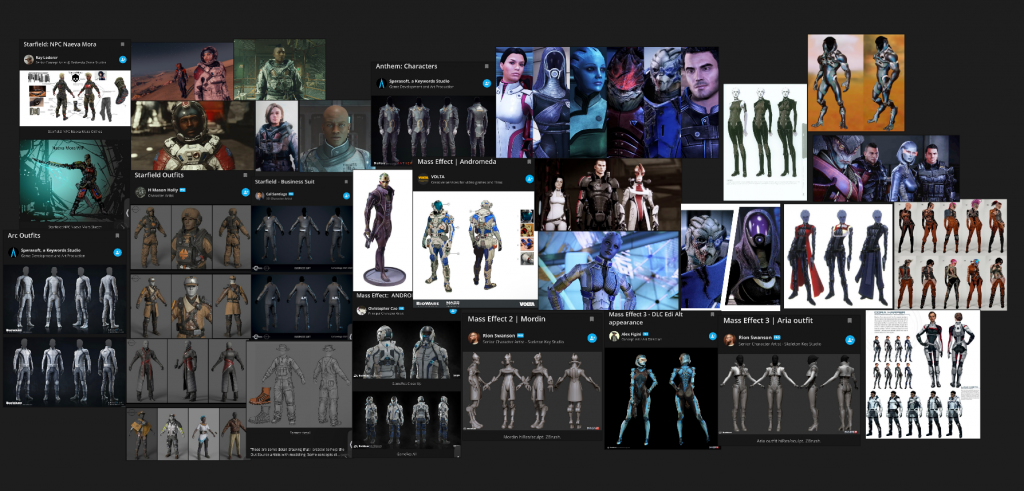Bookmark the Arc Outfits card
This screenshot has height=491, width=1024.
point(118,236)
